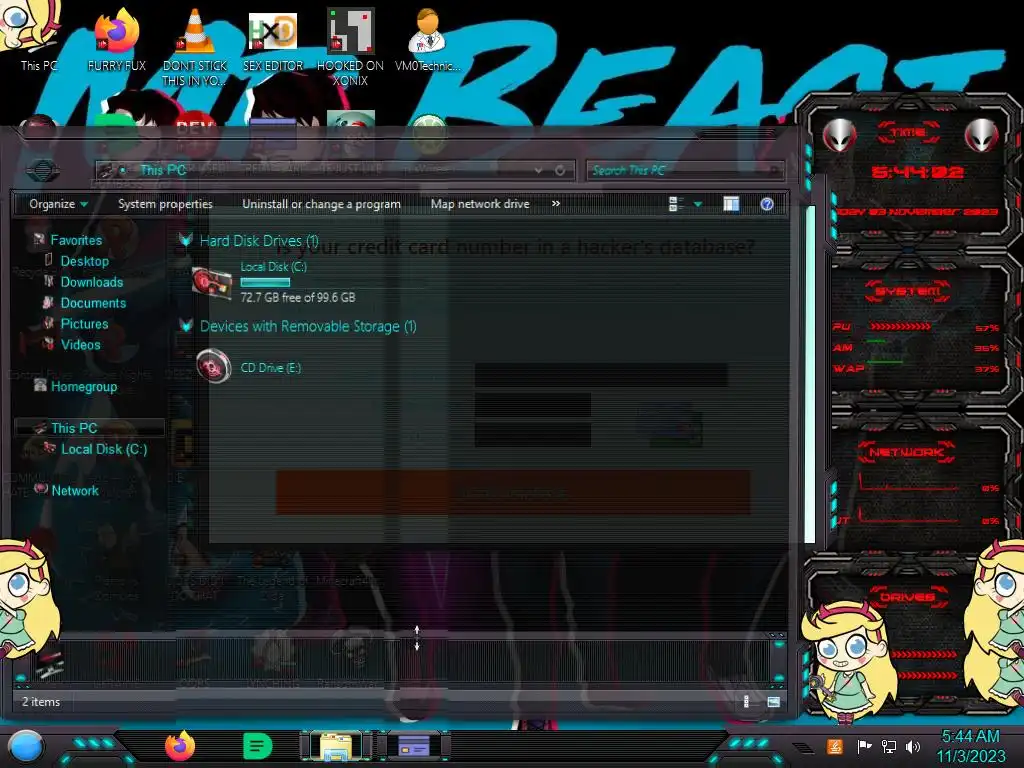This screenshot has width=1024, height=768.
Task: Click System properties in toolbar
Action: coord(165,204)
